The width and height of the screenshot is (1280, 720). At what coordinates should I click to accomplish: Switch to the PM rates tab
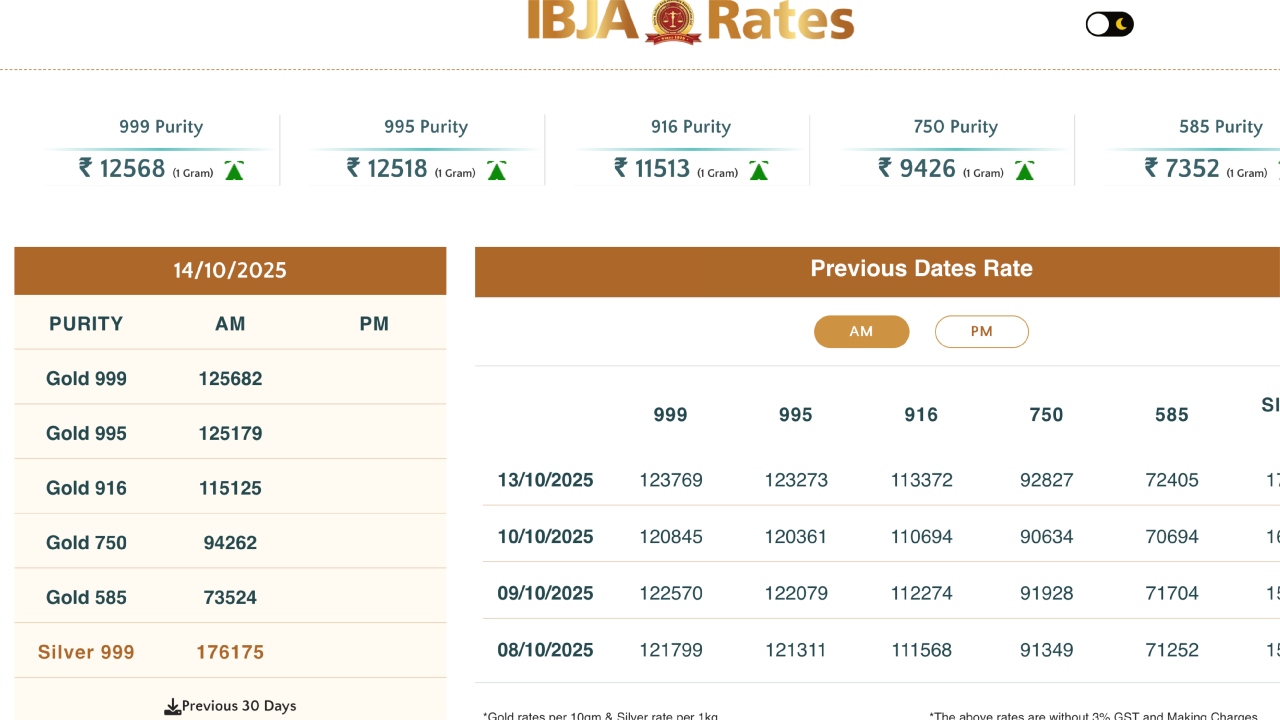pyautogui.click(x=981, y=332)
